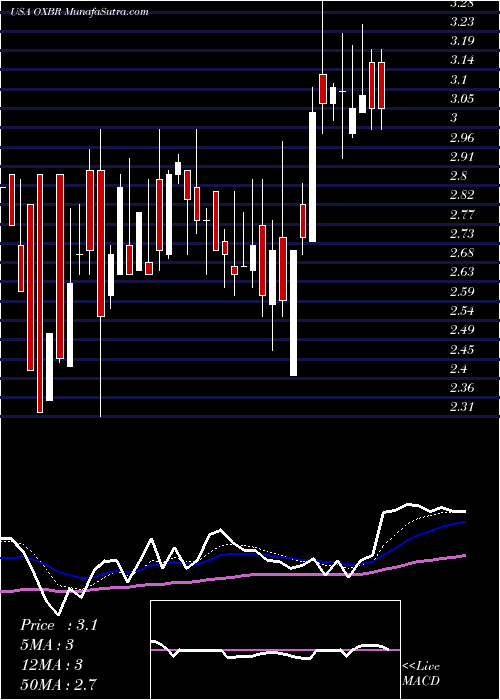Image resolution: width=500 pixels, height=700 pixels.
Task: Click the 2.59 price axis label
Action: (x=462, y=292)
